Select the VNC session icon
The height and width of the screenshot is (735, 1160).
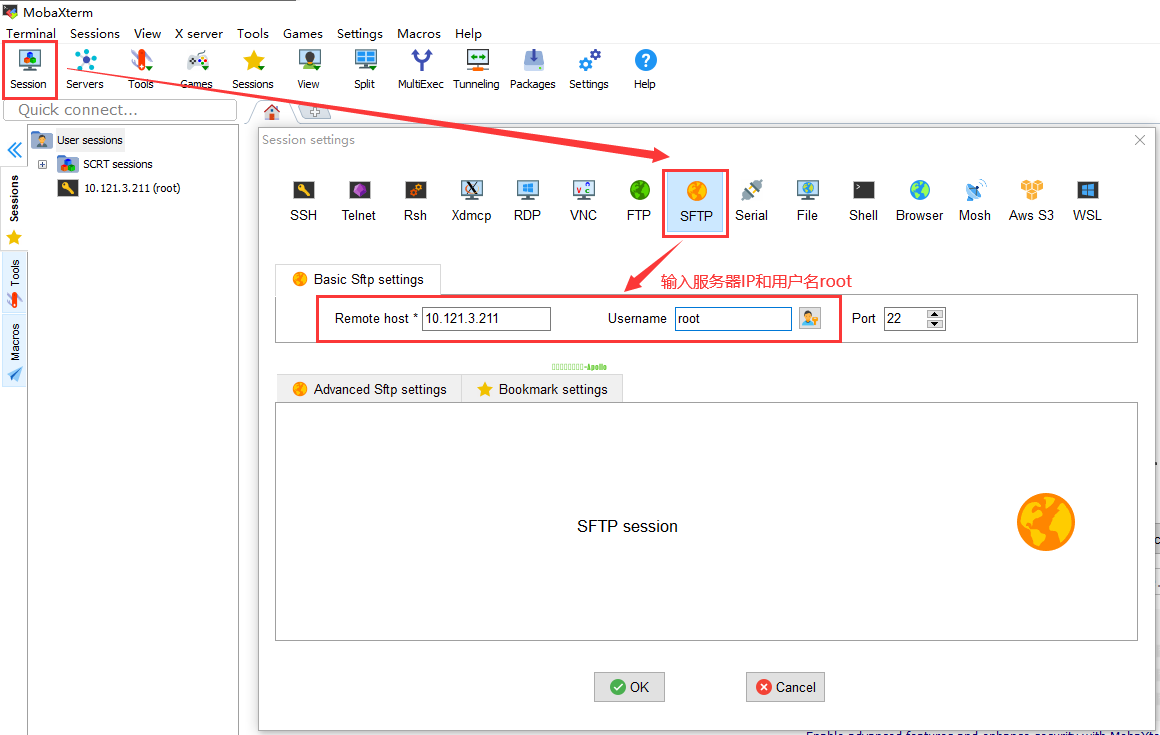[583, 200]
